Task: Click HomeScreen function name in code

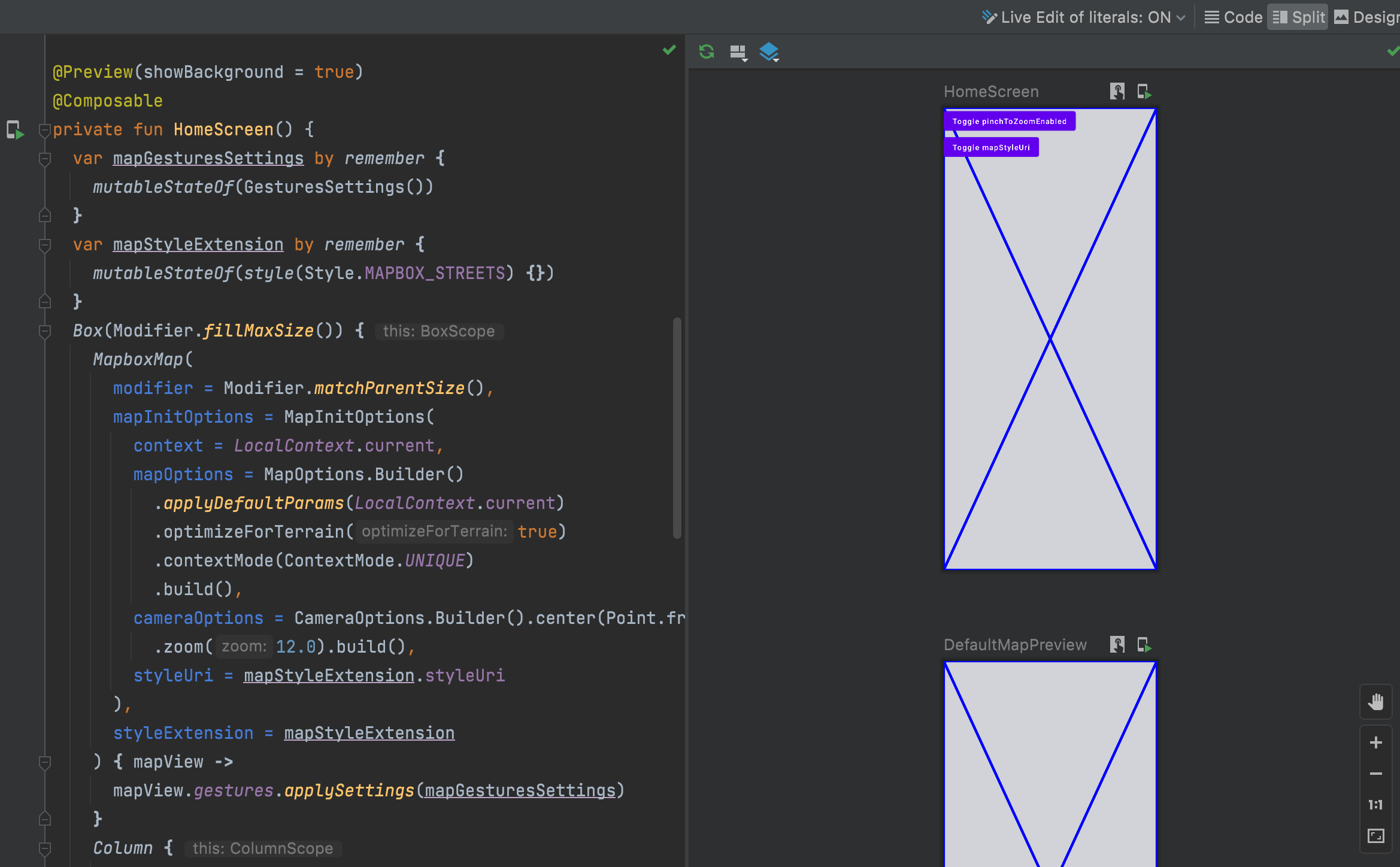Action: click(223, 129)
